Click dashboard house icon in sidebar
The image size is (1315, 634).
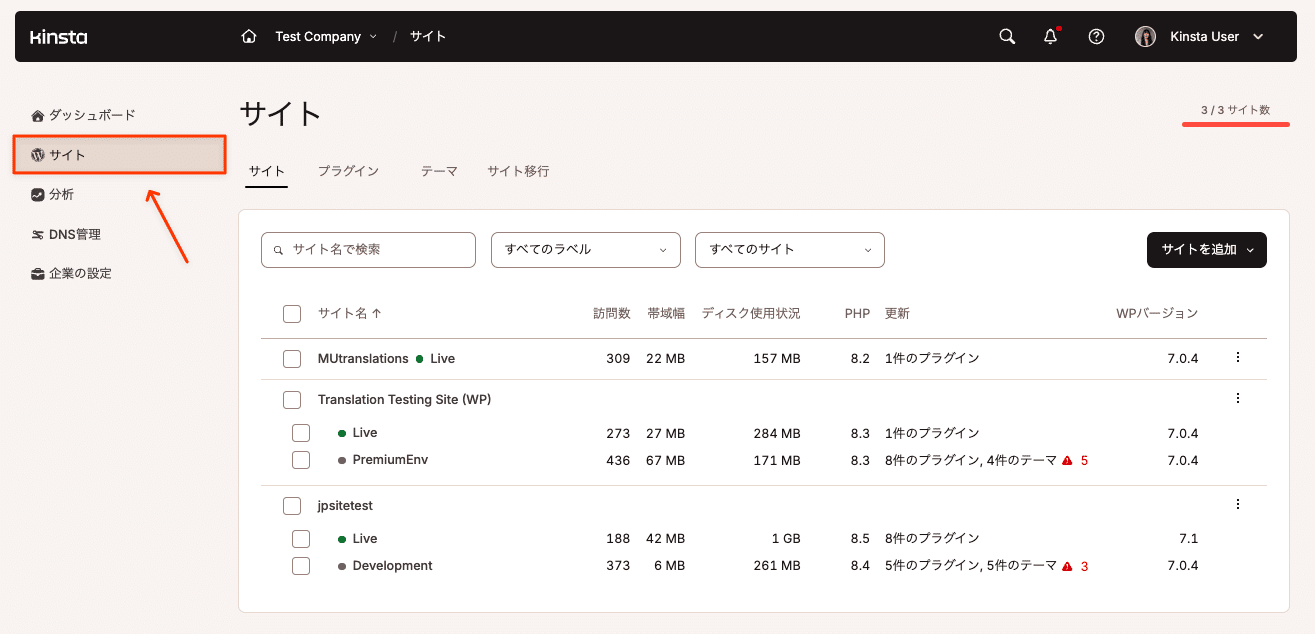click(x=38, y=115)
